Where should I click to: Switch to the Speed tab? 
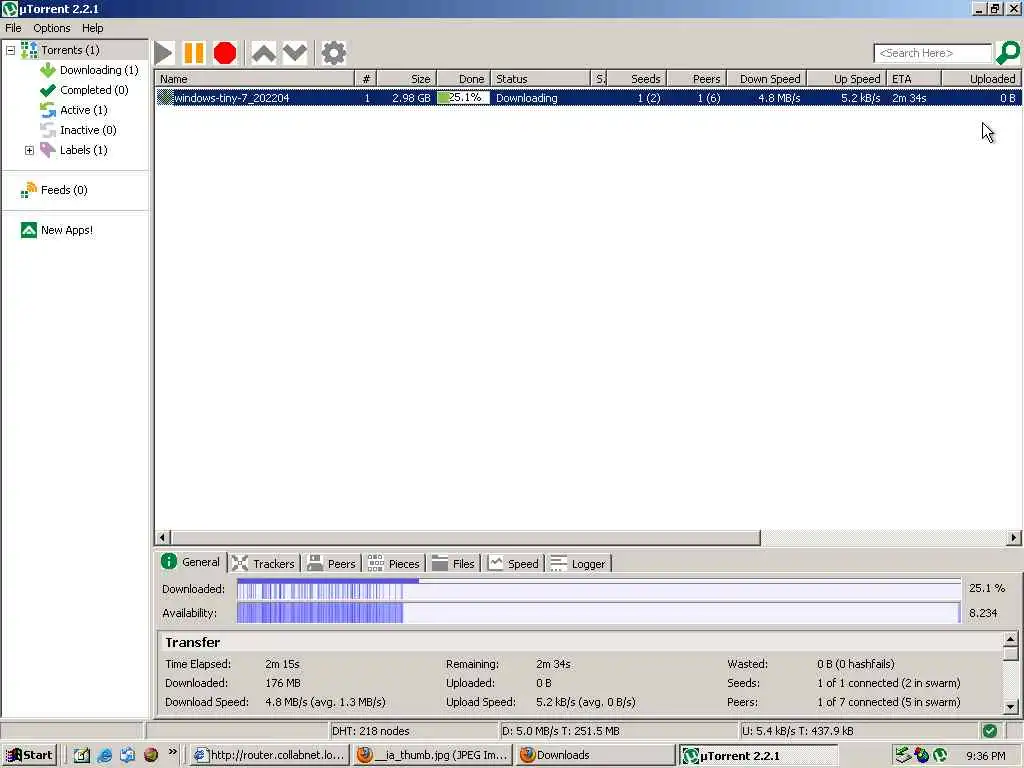(514, 564)
